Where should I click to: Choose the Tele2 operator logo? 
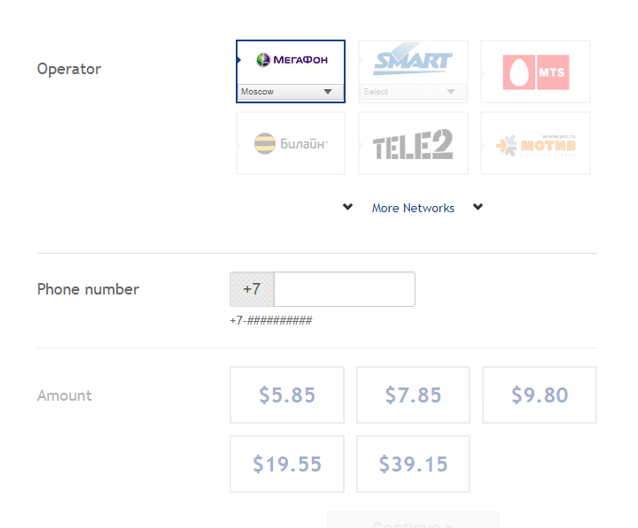(413, 144)
